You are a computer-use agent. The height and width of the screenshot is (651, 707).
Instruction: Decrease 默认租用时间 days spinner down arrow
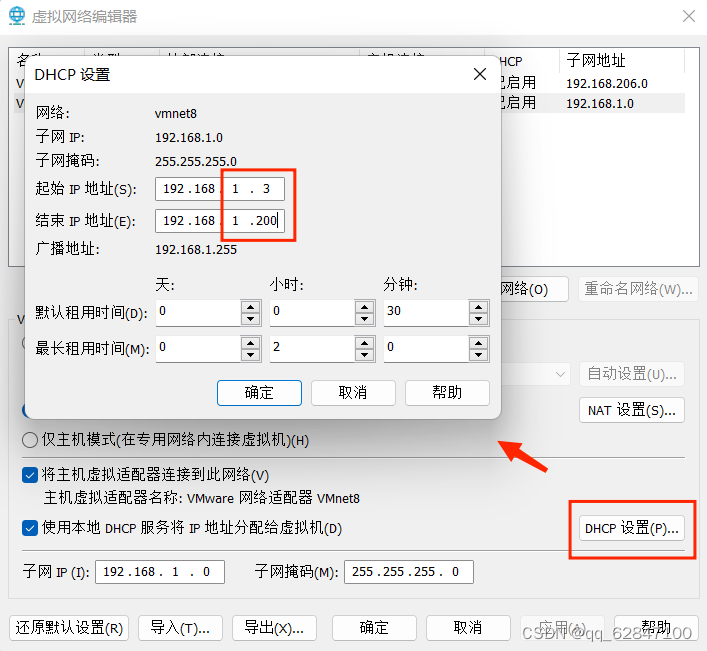click(250, 319)
